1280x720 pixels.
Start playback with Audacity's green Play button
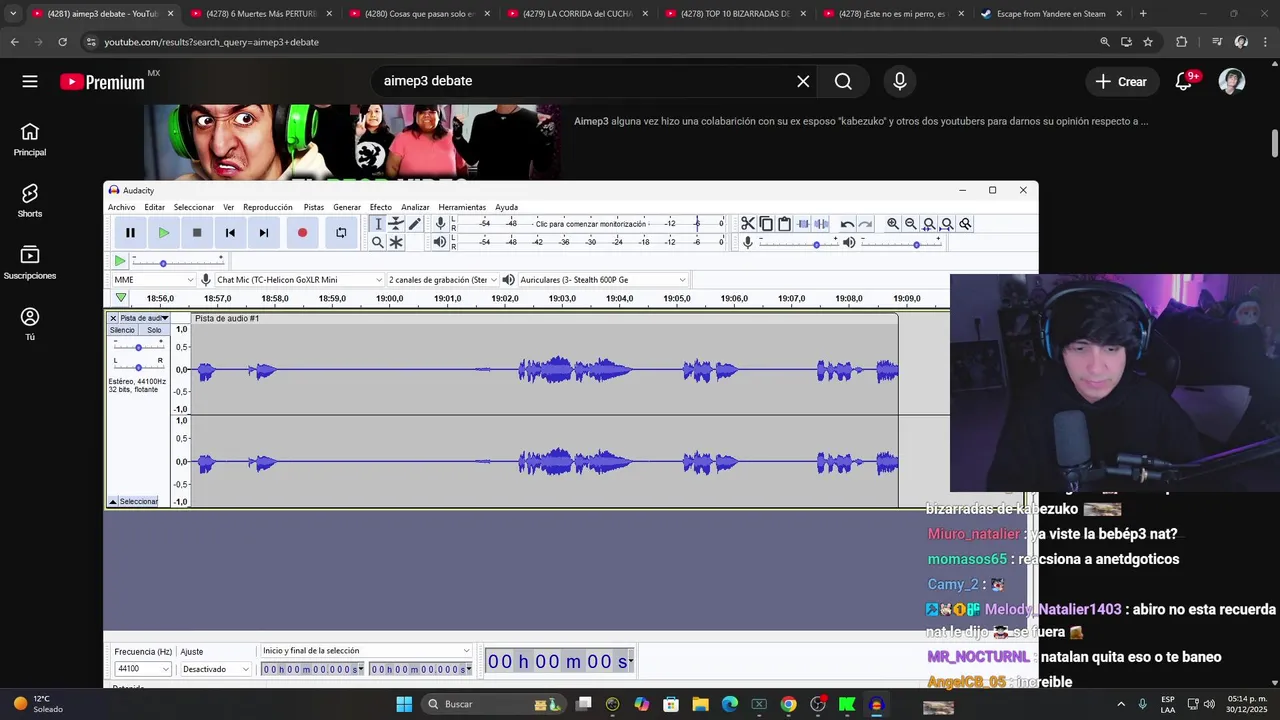pos(164,233)
